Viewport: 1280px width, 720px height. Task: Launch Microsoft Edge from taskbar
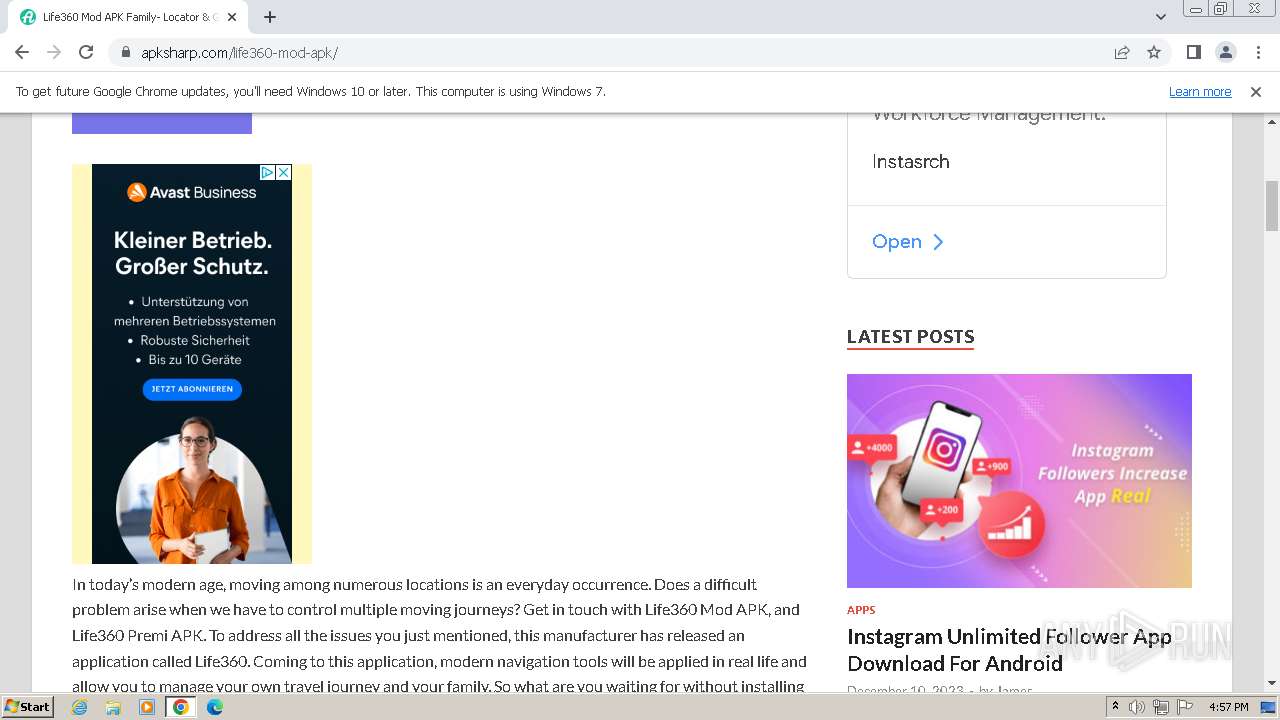pos(214,707)
